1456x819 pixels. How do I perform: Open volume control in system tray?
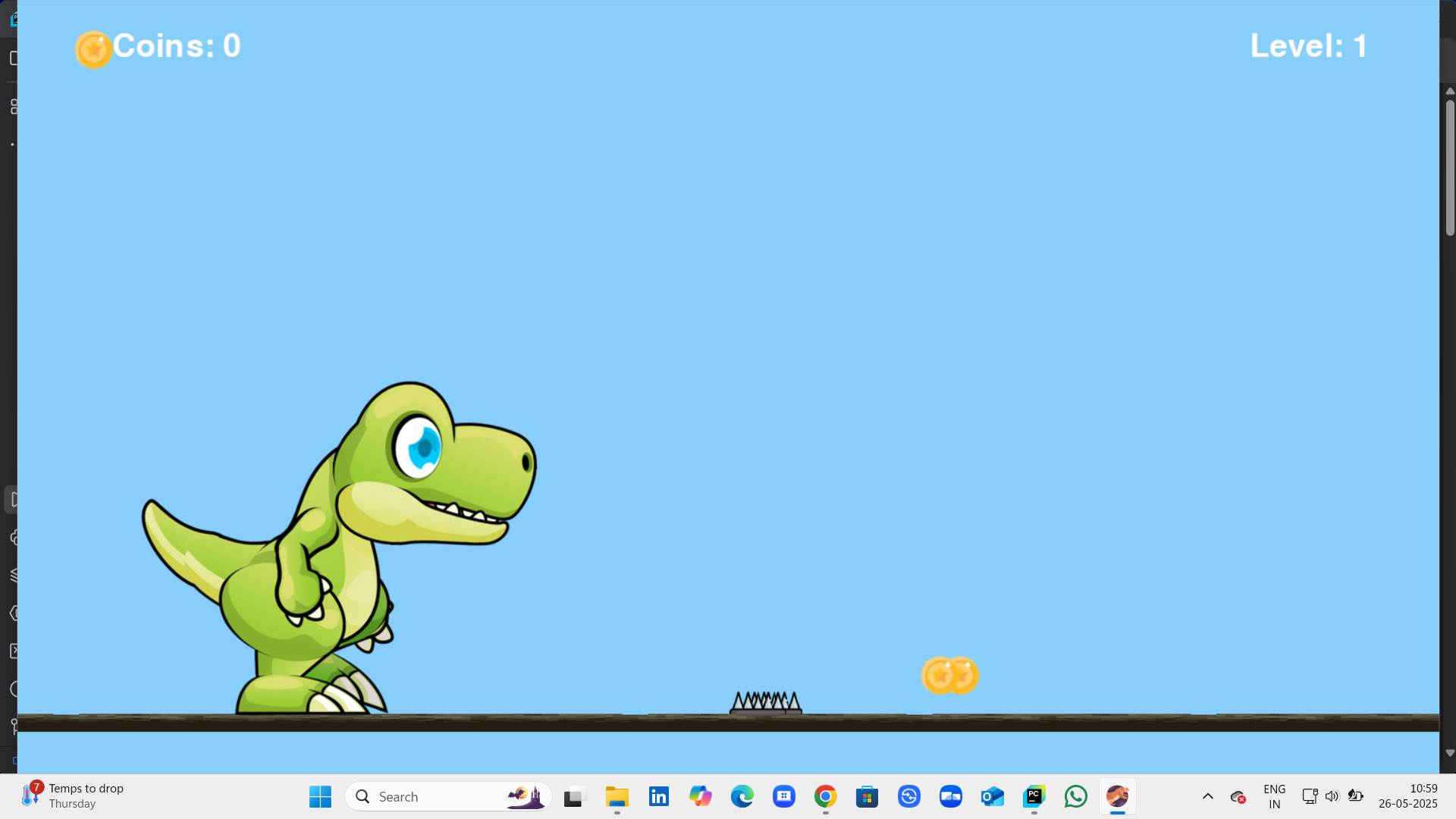(1332, 796)
